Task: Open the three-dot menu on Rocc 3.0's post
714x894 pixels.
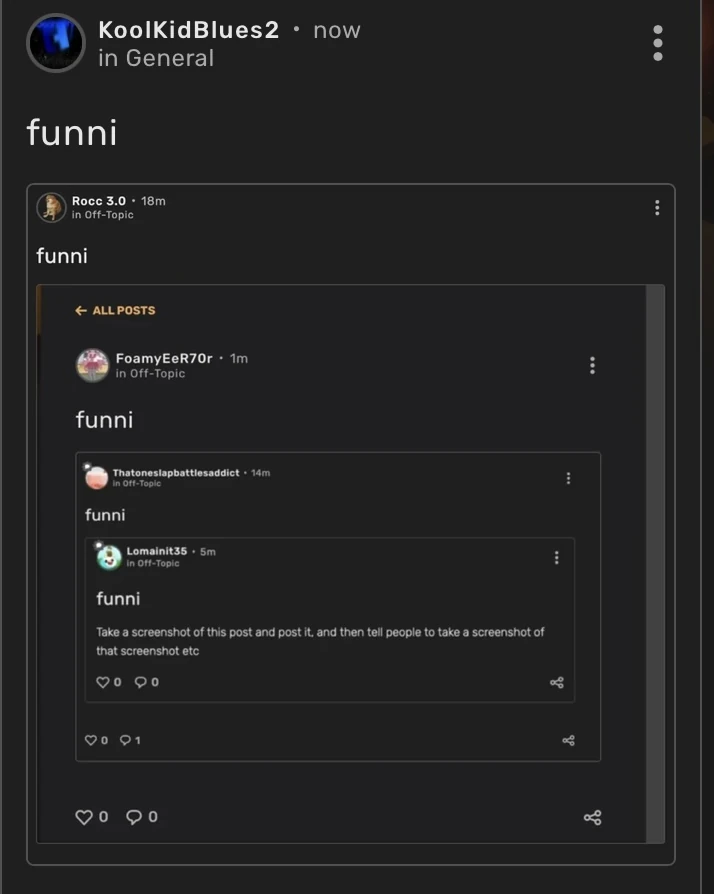Action: tap(657, 207)
